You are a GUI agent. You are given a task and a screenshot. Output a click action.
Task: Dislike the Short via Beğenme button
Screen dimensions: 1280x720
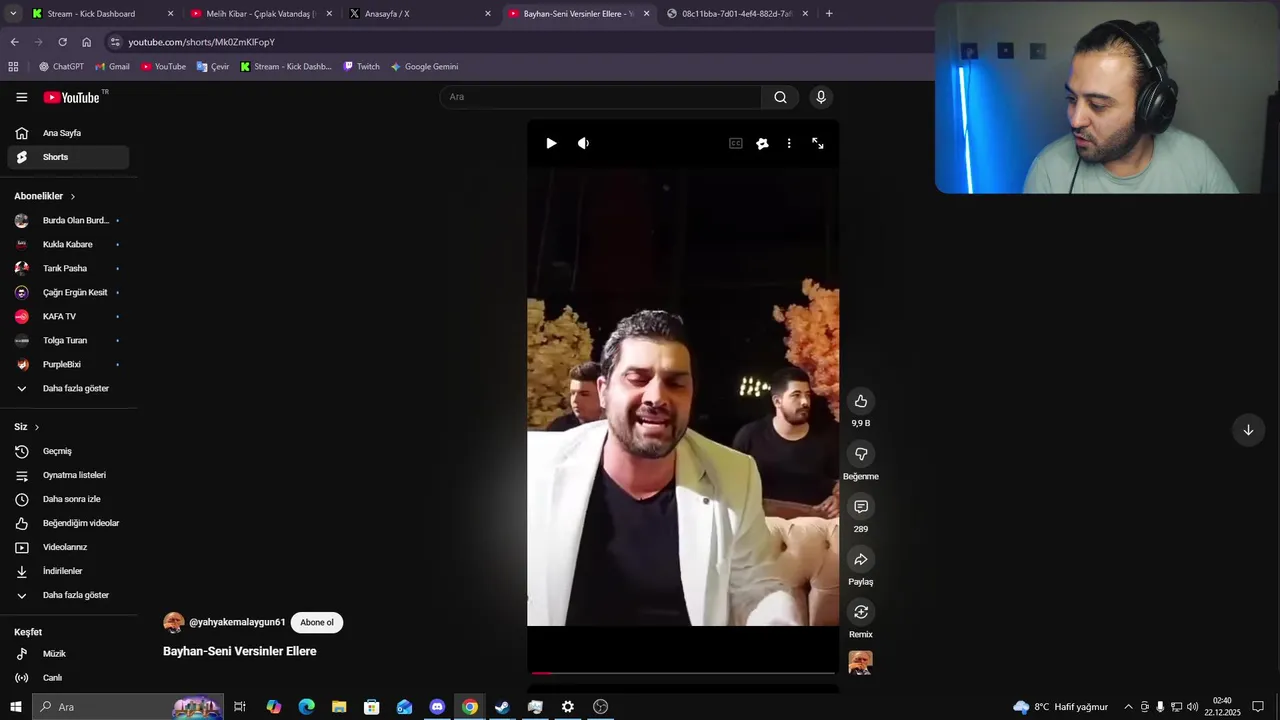pos(861,454)
